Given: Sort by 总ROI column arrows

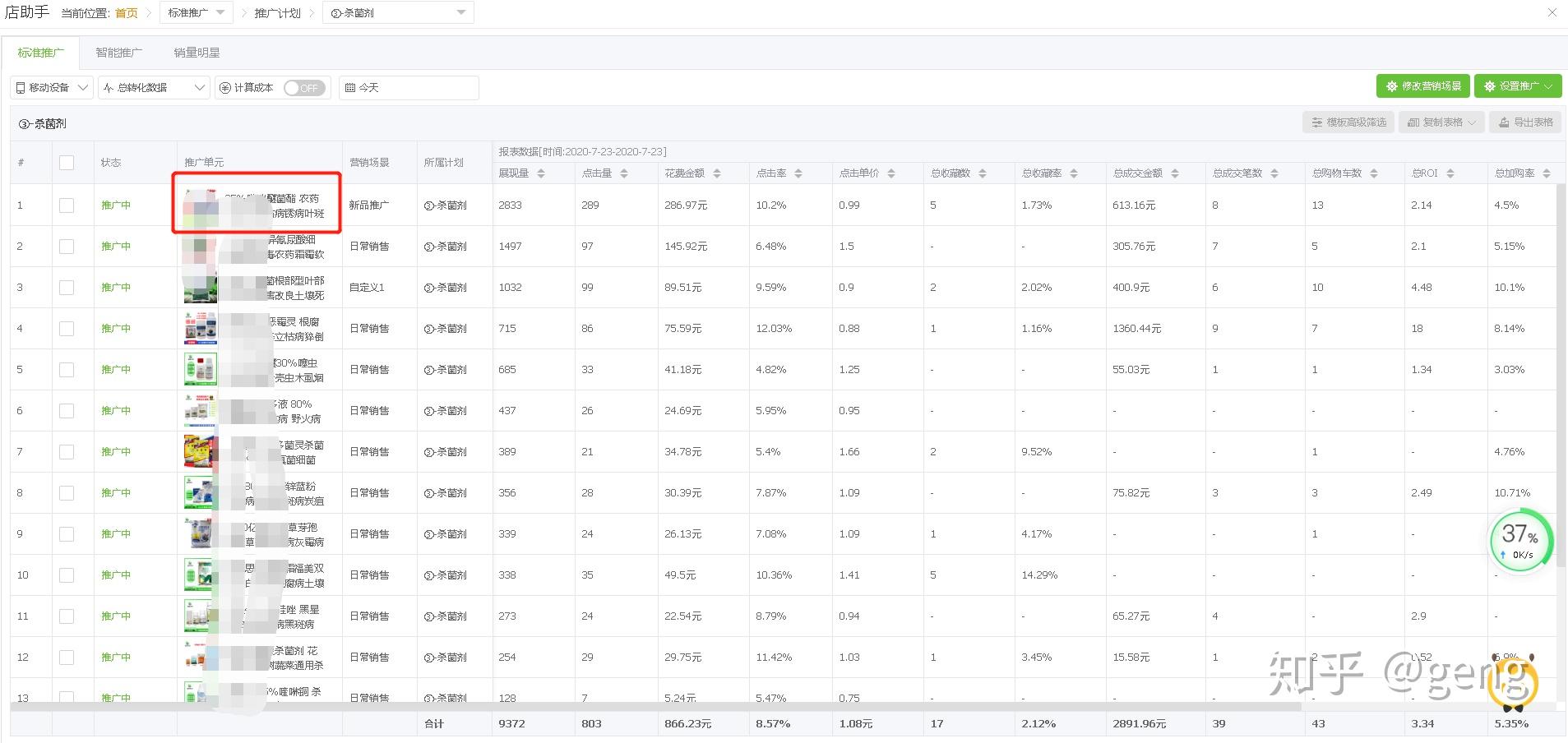Looking at the screenshot, I should click(1450, 173).
